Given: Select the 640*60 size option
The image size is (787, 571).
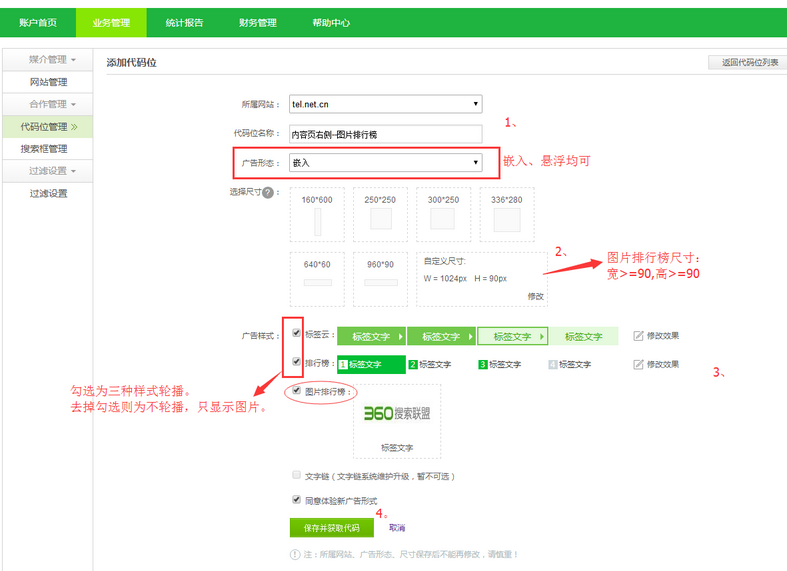Looking at the screenshot, I should (317, 279).
